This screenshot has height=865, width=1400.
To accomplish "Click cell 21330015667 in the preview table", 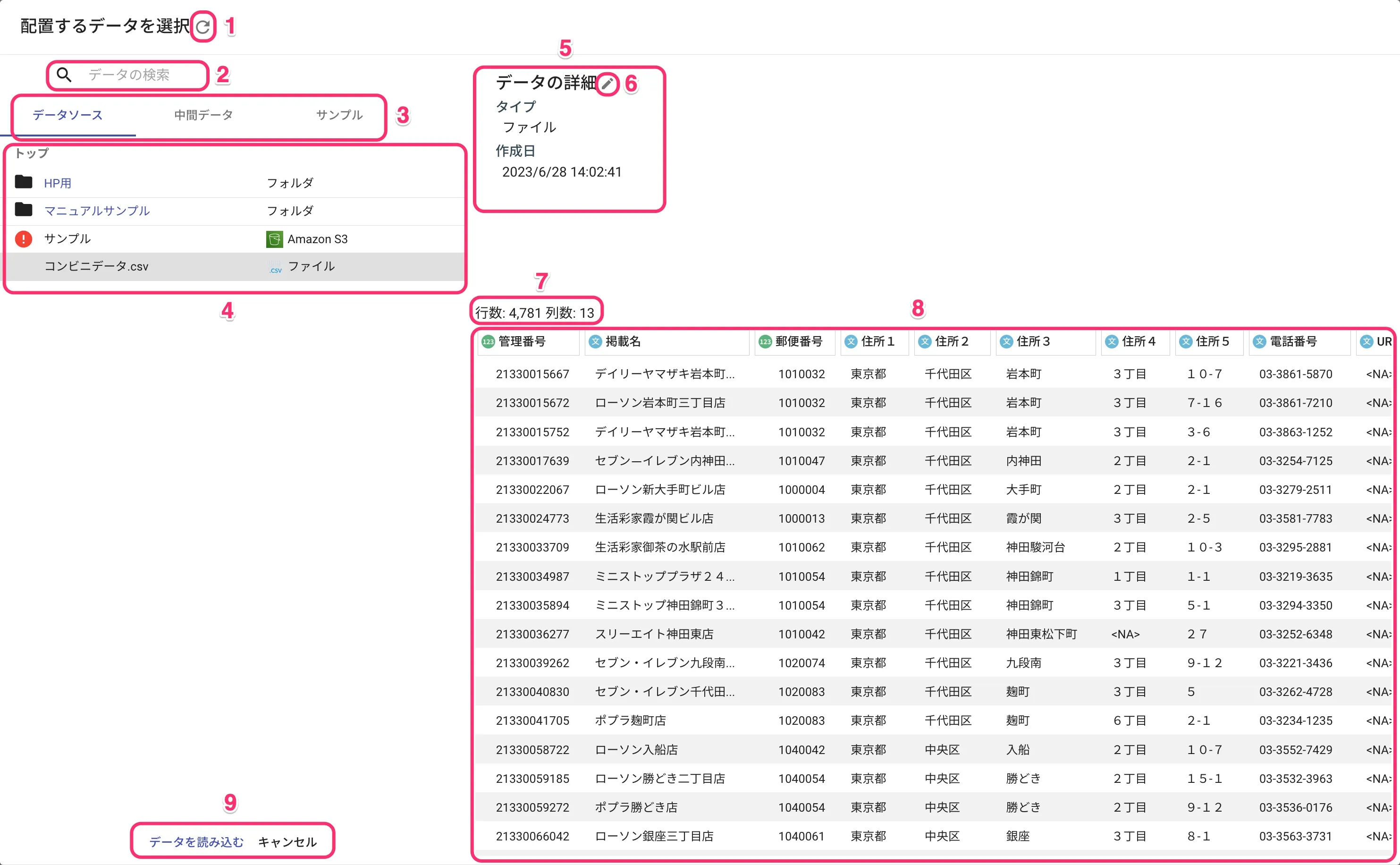I will (x=532, y=374).
